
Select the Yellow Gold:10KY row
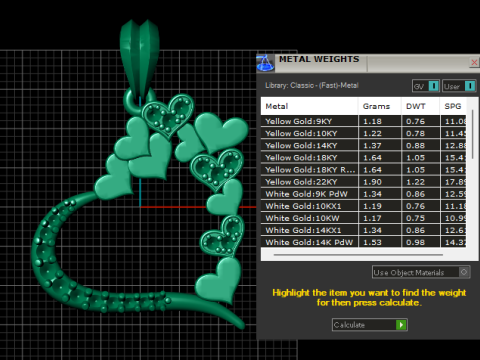pyautogui.click(x=363, y=133)
